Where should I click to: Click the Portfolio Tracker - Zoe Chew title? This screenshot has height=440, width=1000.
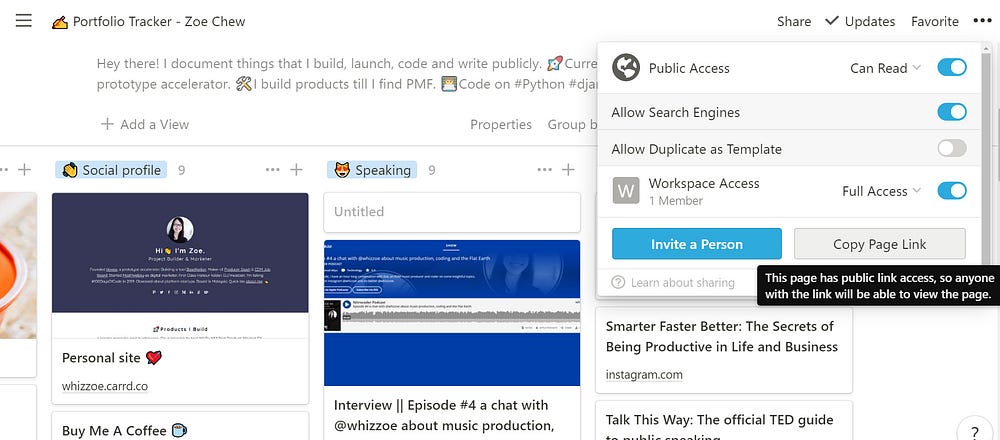159,22
